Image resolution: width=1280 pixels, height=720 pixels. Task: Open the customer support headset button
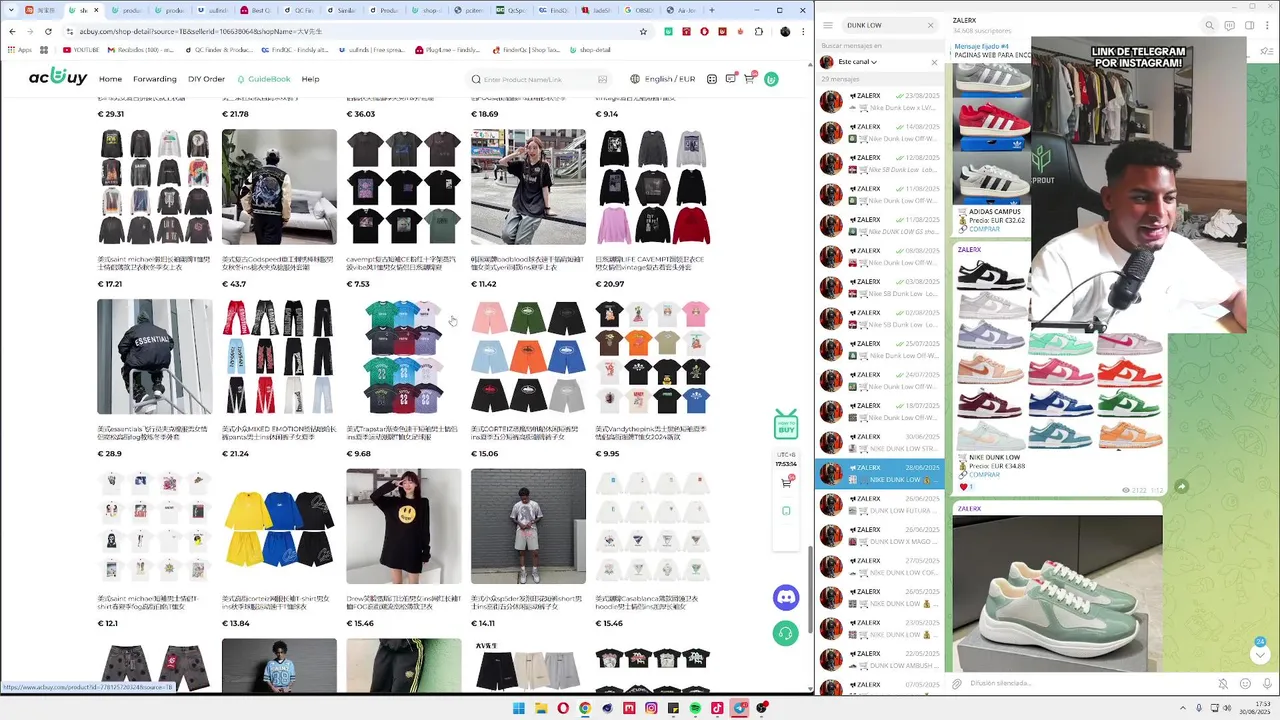click(786, 633)
